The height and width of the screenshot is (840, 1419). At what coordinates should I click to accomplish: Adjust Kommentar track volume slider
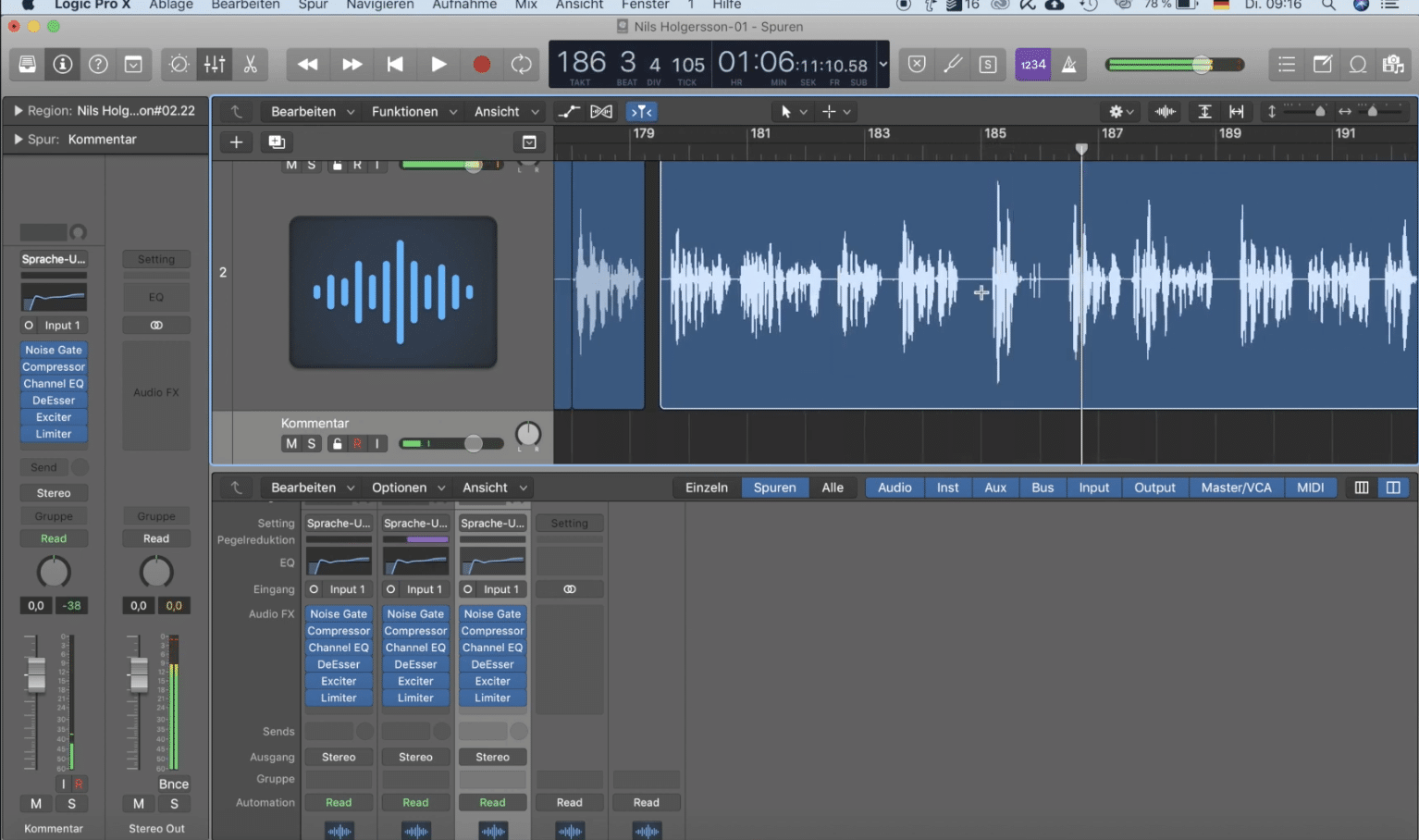click(451, 444)
